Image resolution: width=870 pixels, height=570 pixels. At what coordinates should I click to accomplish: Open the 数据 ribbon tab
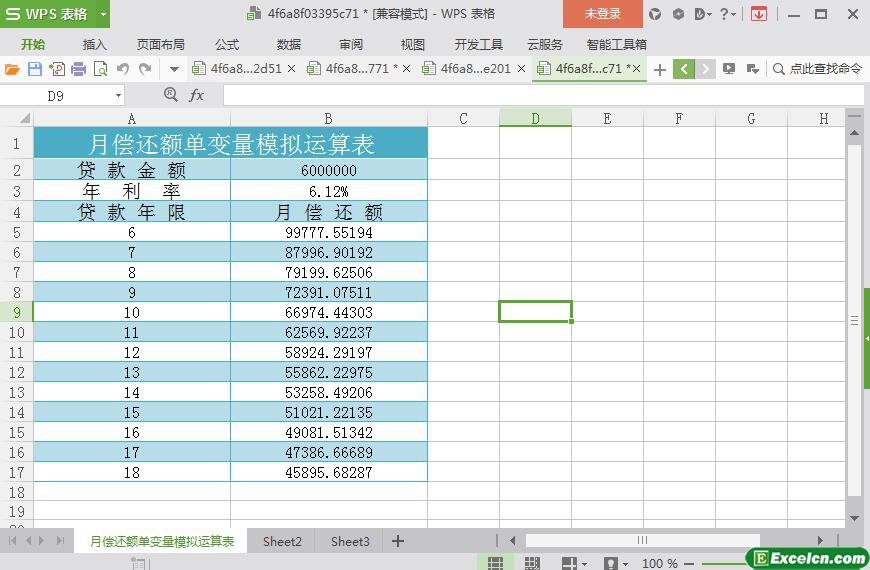tap(289, 44)
